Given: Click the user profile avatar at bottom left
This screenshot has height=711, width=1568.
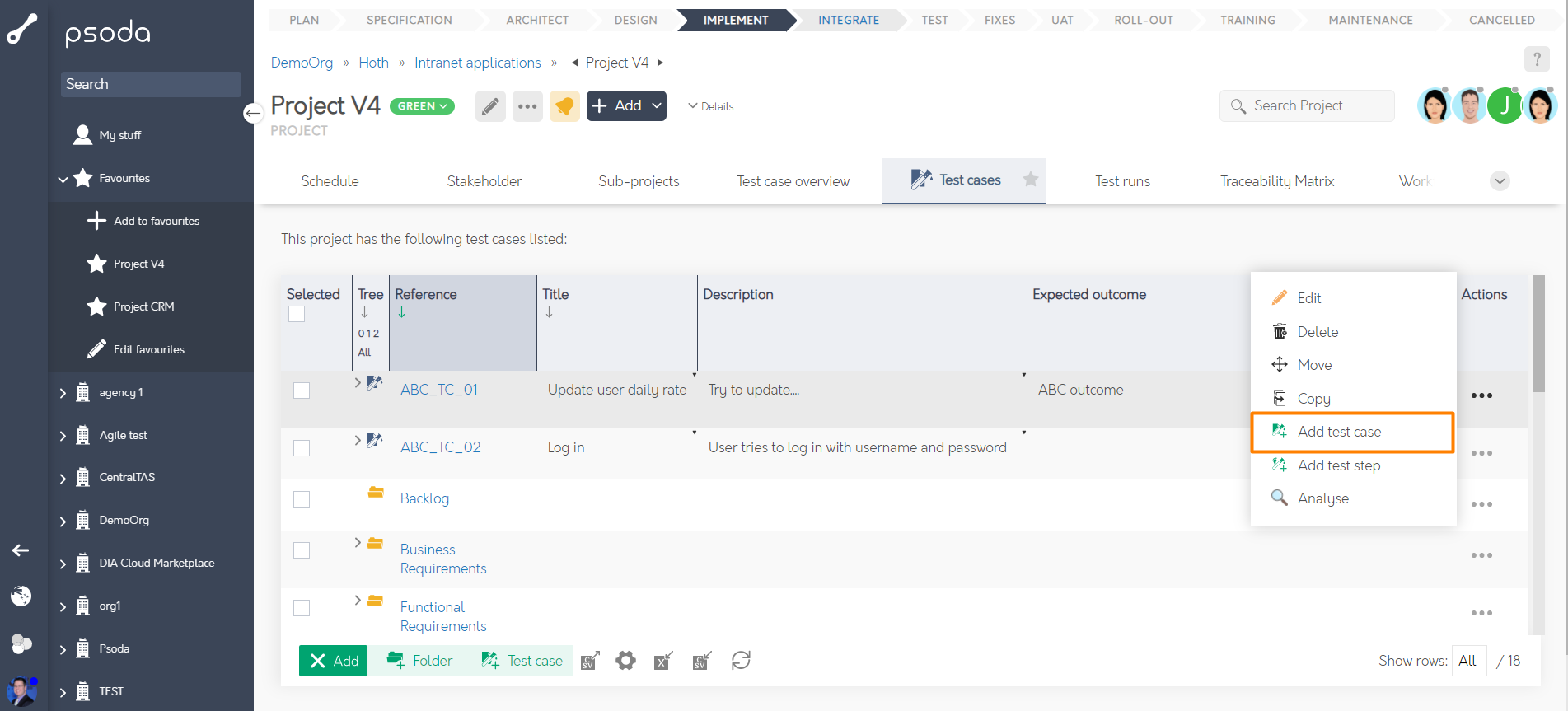Looking at the screenshot, I should 21,691.
